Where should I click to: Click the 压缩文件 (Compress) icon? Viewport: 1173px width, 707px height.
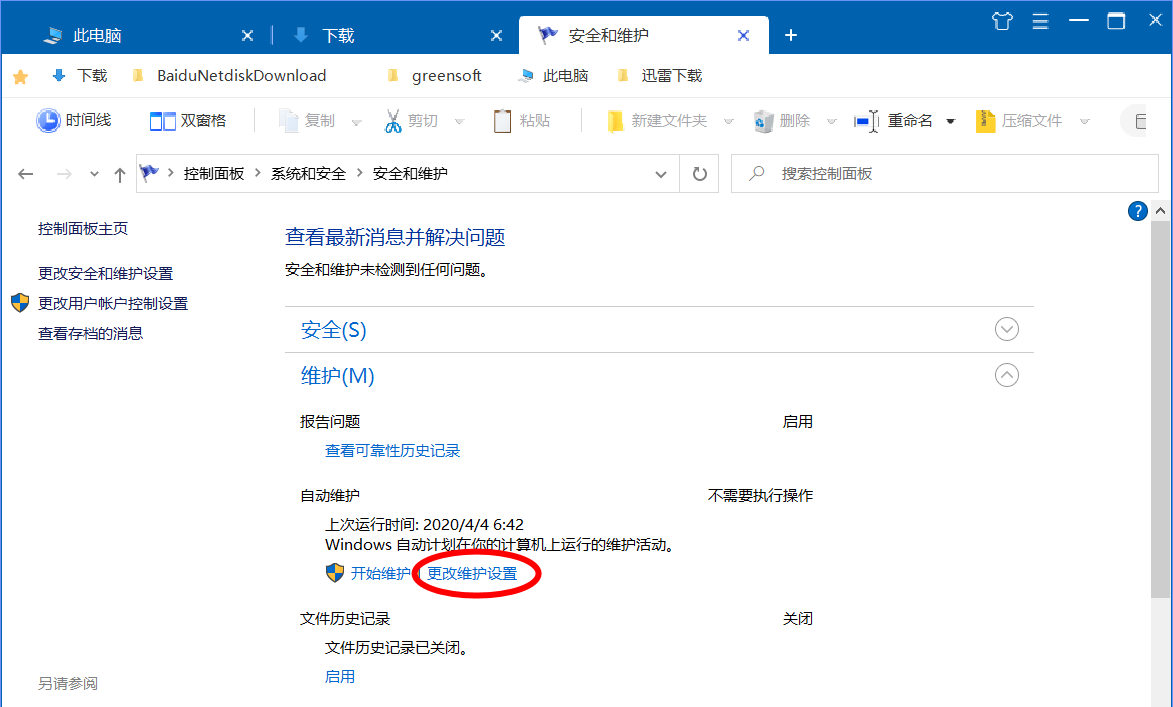point(985,120)
